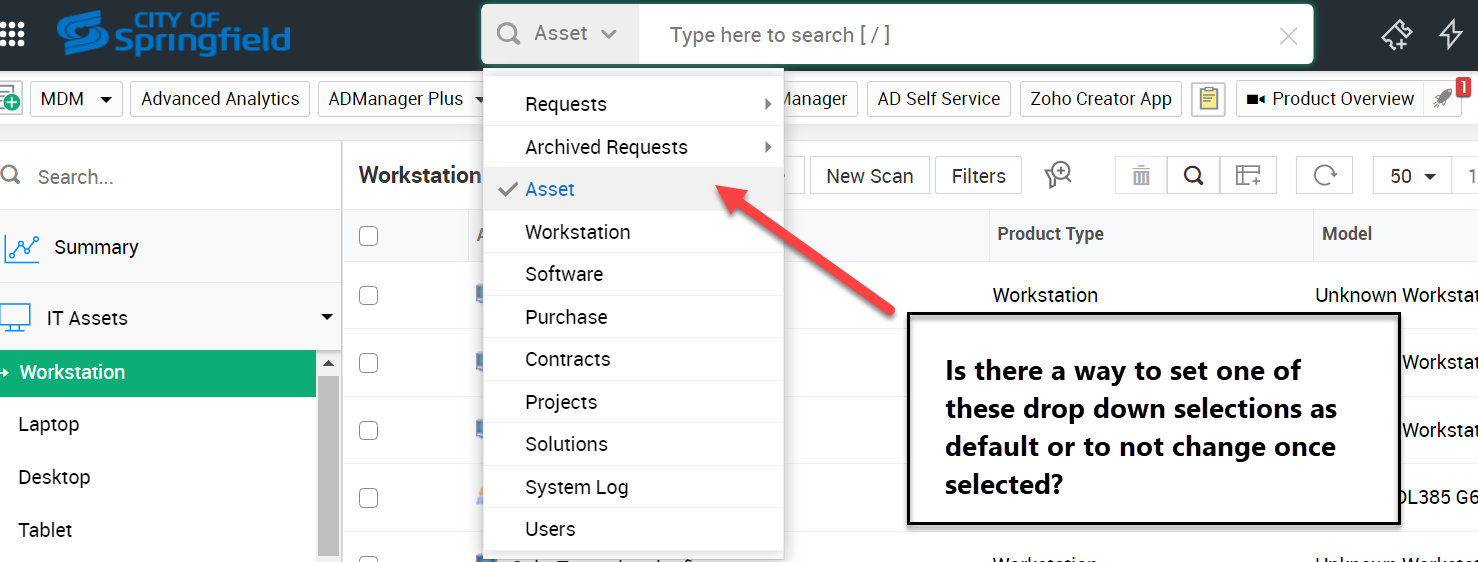Click the City of Springfield logo

tap(173, 33)
